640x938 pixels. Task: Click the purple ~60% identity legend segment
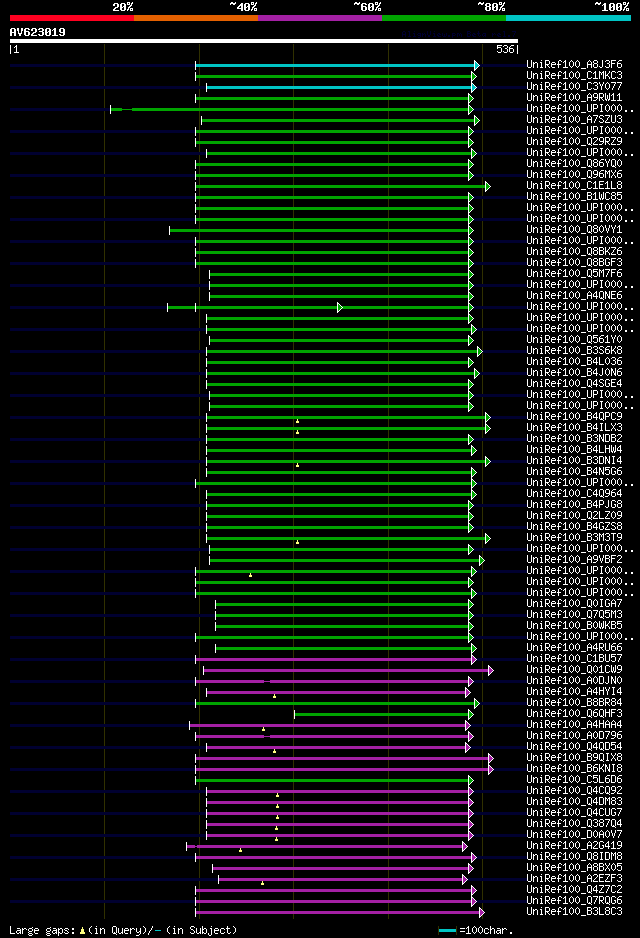[320, 18]
